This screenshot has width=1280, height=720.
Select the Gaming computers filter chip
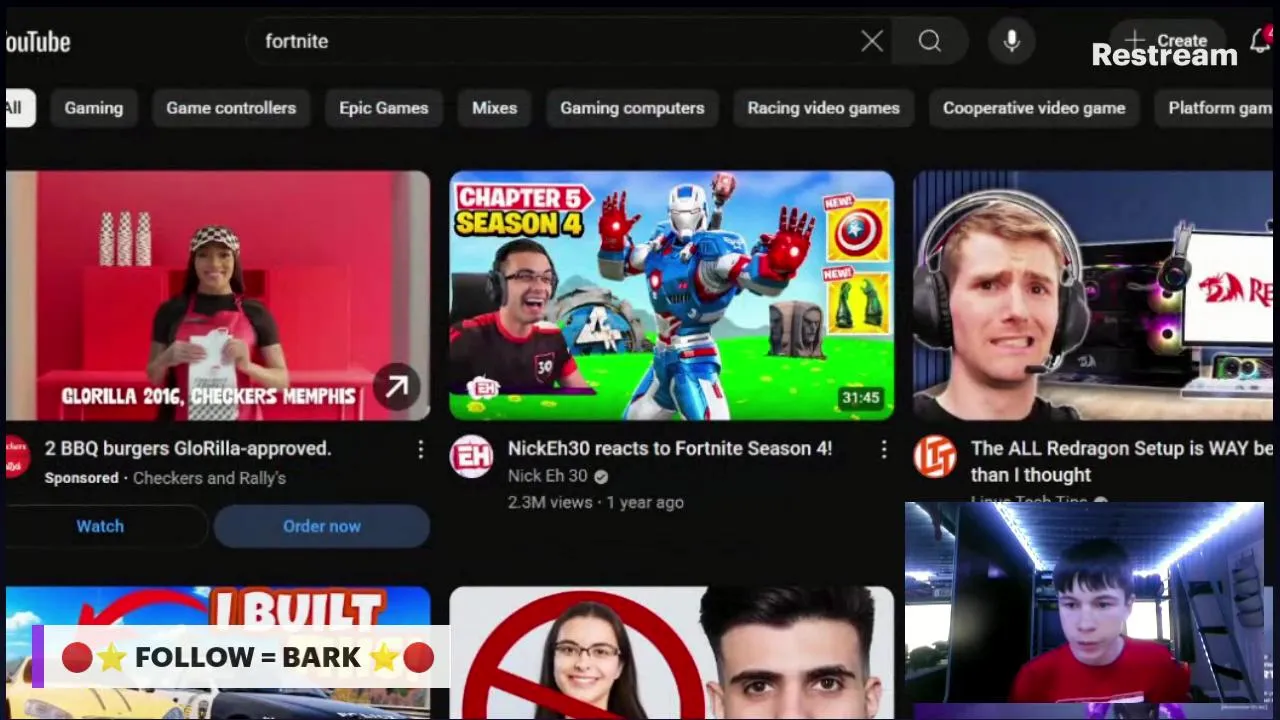coord(632,108)
